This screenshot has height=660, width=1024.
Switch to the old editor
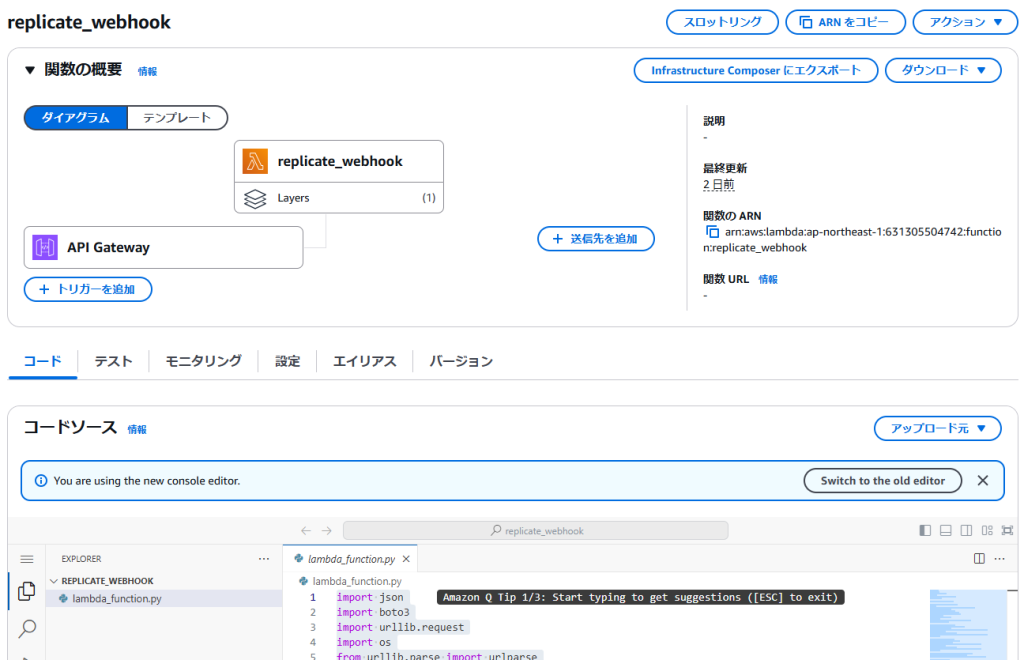882,481
